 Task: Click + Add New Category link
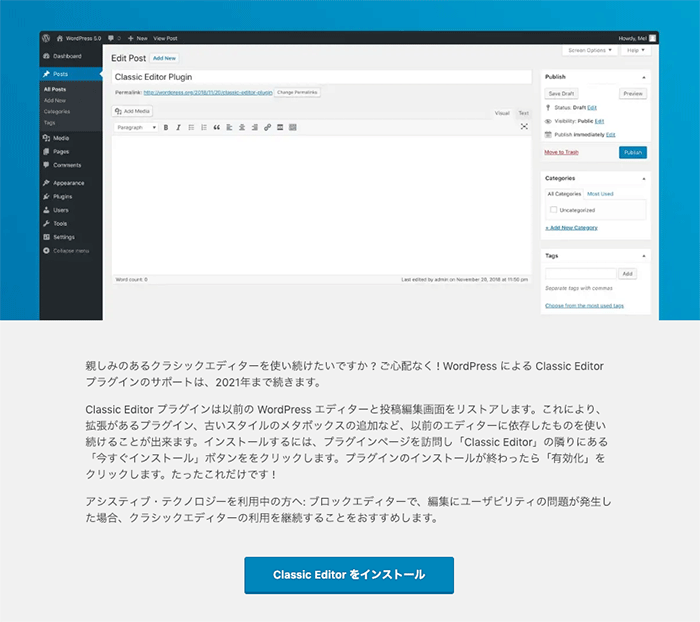coord(571,228)
